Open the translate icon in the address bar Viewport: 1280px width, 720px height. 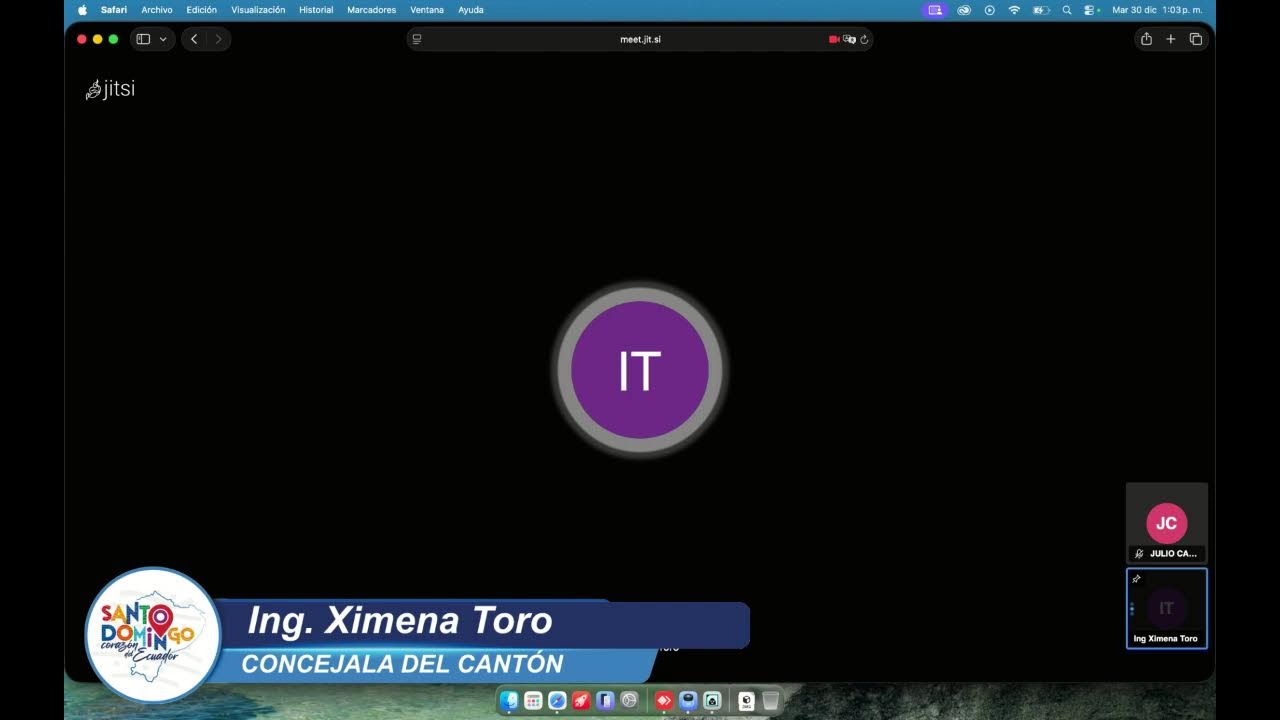pyautogui.click(x=849, y=39)
